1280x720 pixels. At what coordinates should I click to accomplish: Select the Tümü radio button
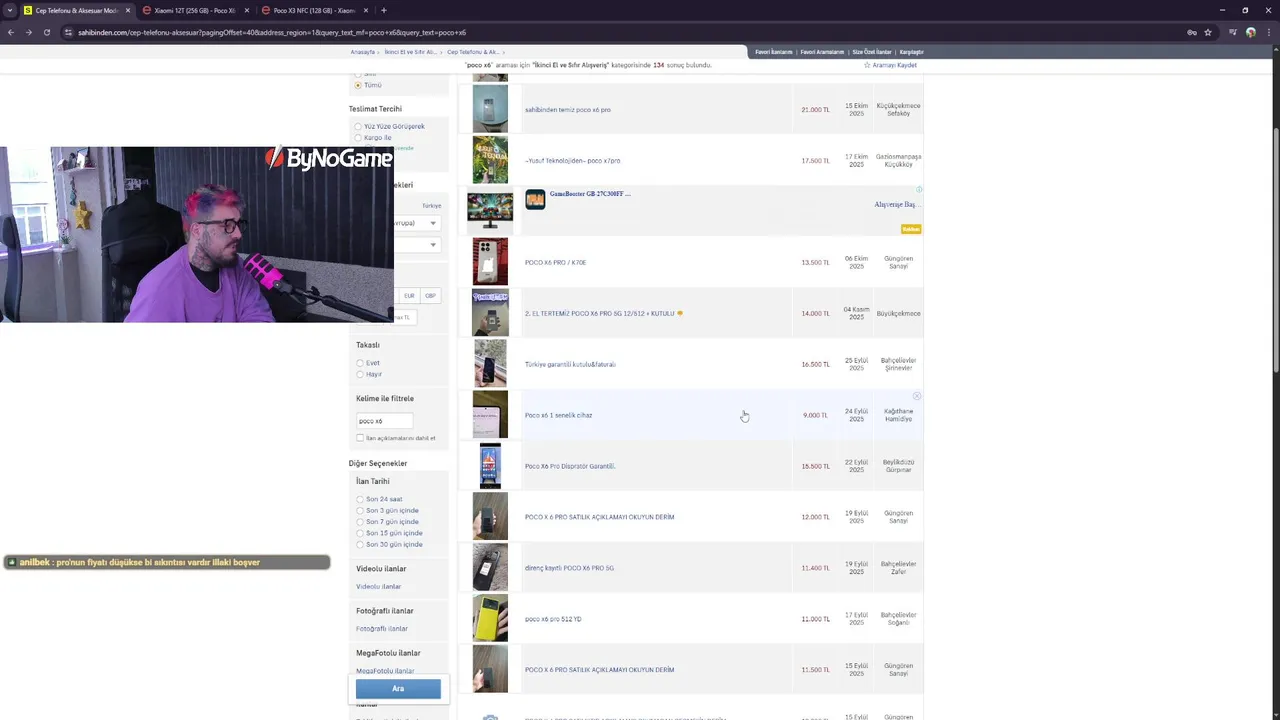[358, 85]
